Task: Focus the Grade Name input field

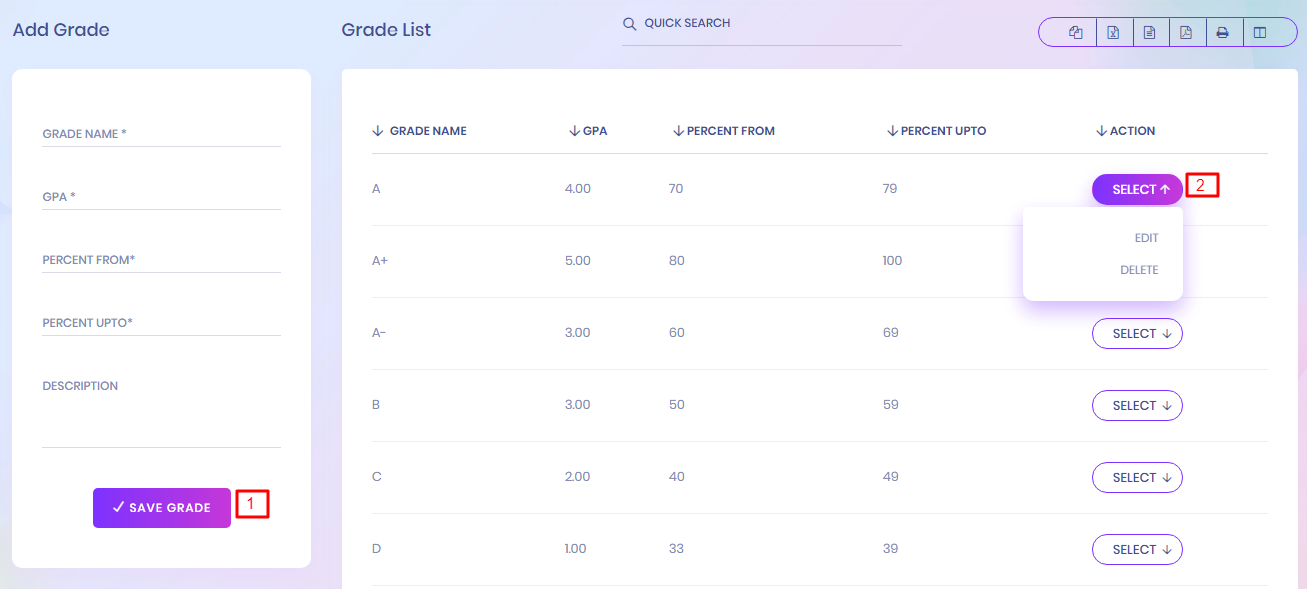Action: point(161,134)
